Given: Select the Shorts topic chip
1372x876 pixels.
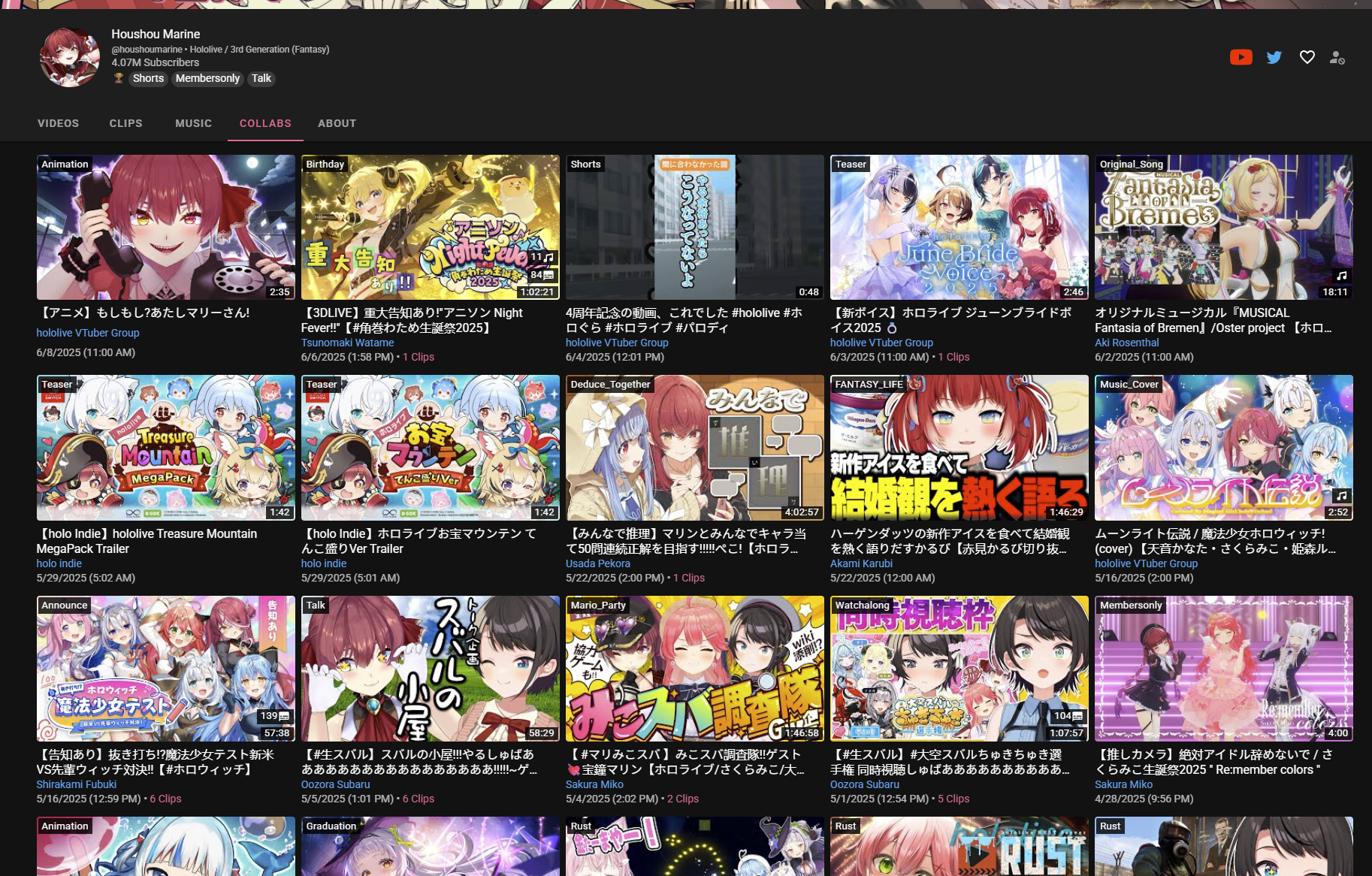Looking at the screenshot, I should coord(148,78).
